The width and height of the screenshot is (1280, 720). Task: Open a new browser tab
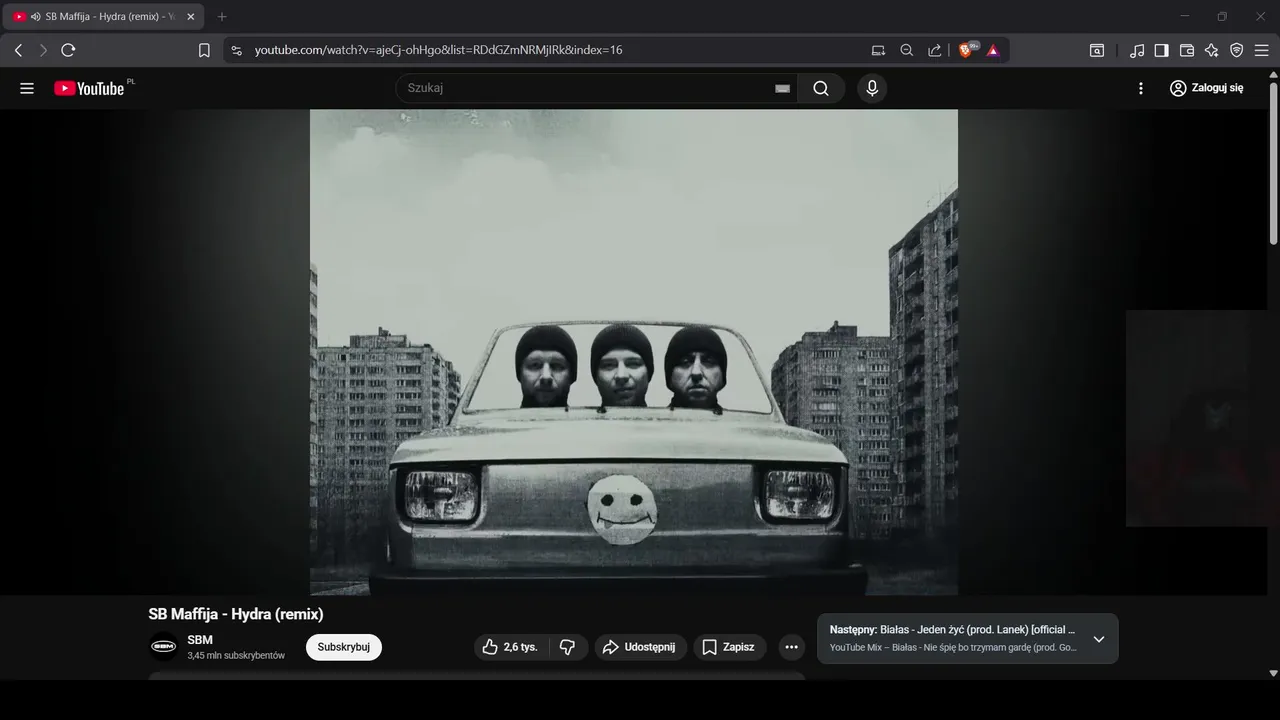[x=222, y=17]
